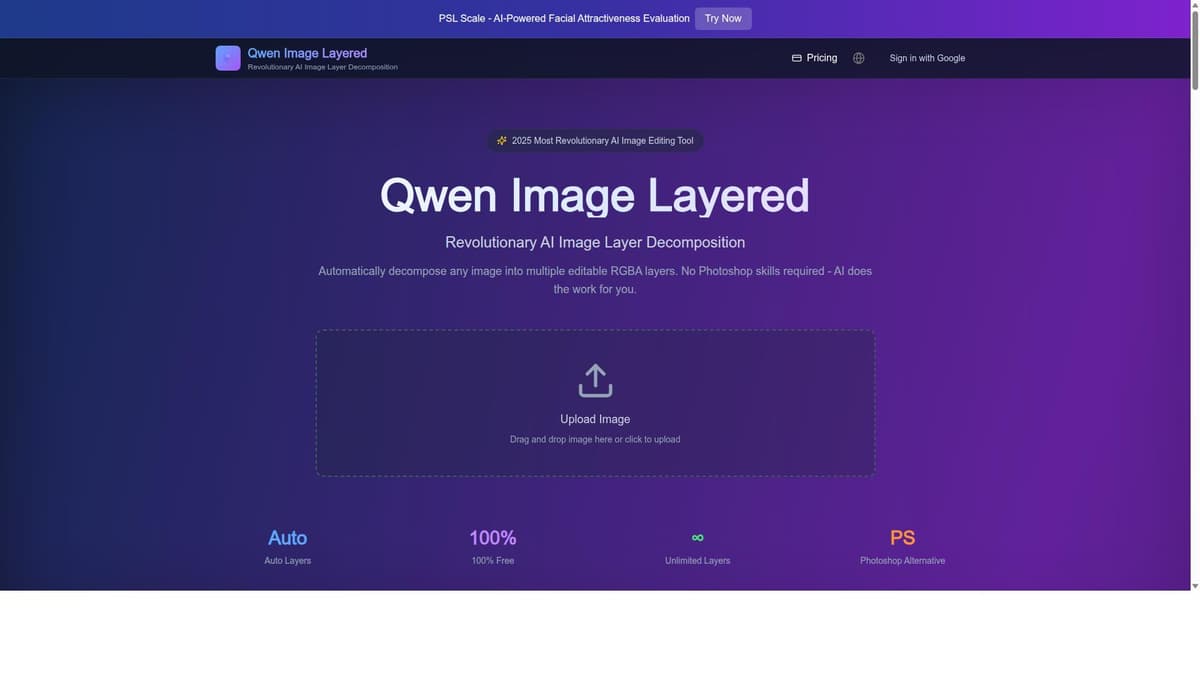This screenshot has width=1200, height=675.
Task: Click the card icon beside Pricing
Action: click(x=795, y=57)
